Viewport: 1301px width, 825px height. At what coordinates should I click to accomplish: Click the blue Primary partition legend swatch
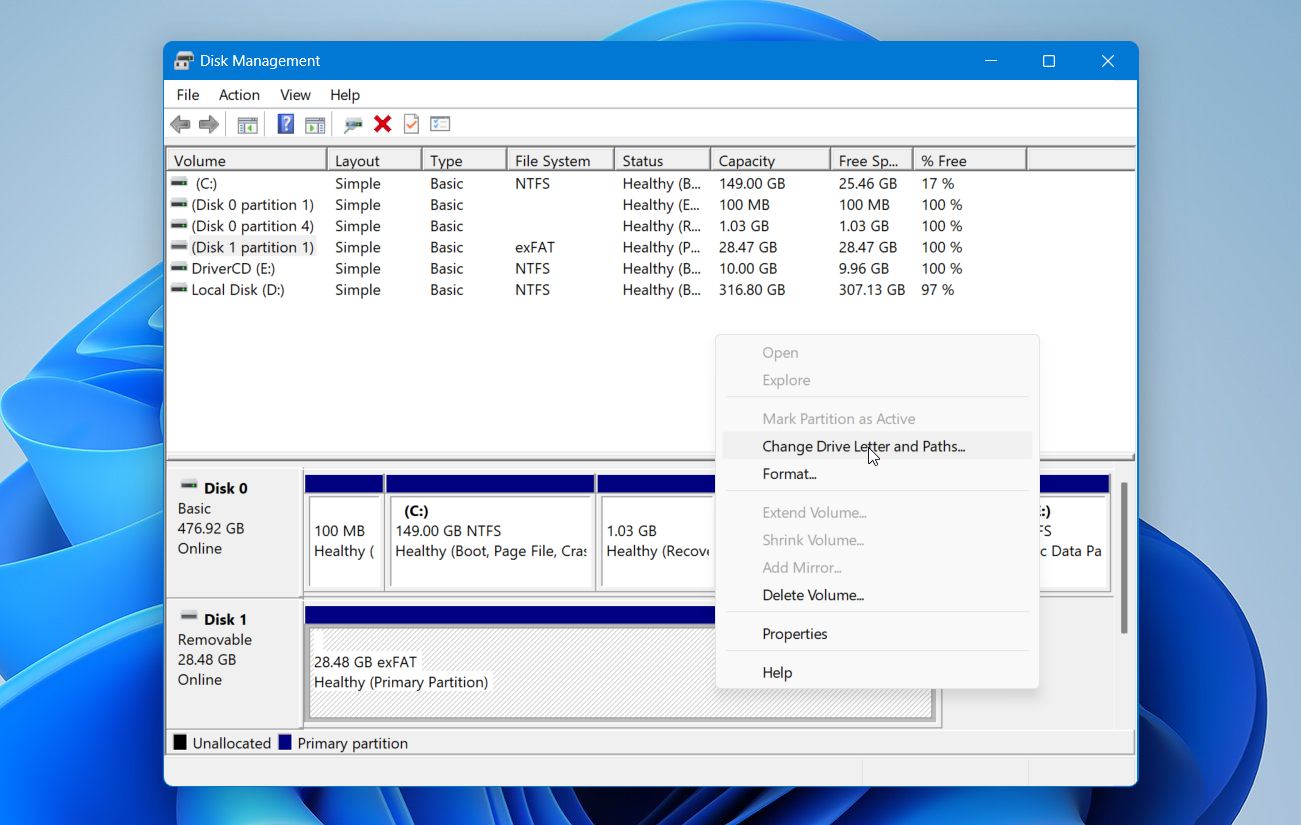285,743
